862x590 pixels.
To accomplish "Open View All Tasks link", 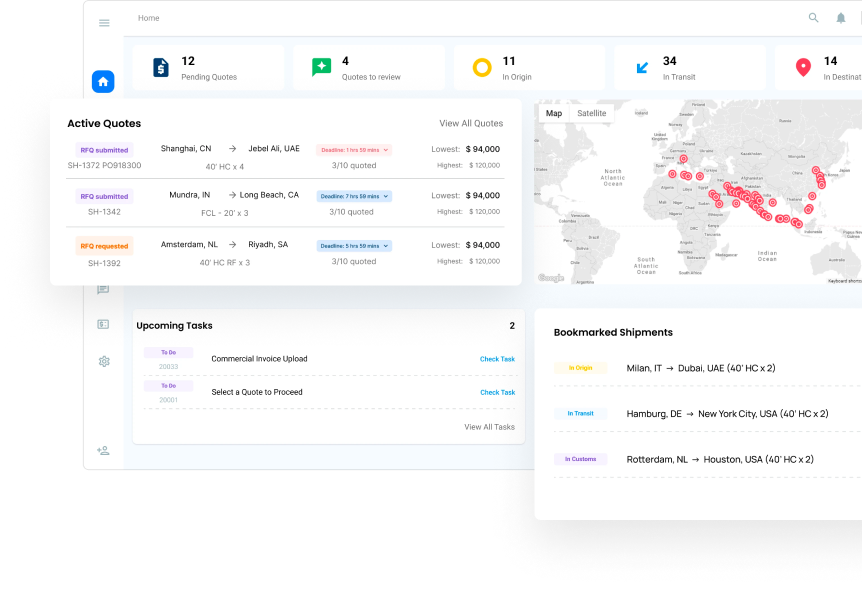I will [489, 427].
